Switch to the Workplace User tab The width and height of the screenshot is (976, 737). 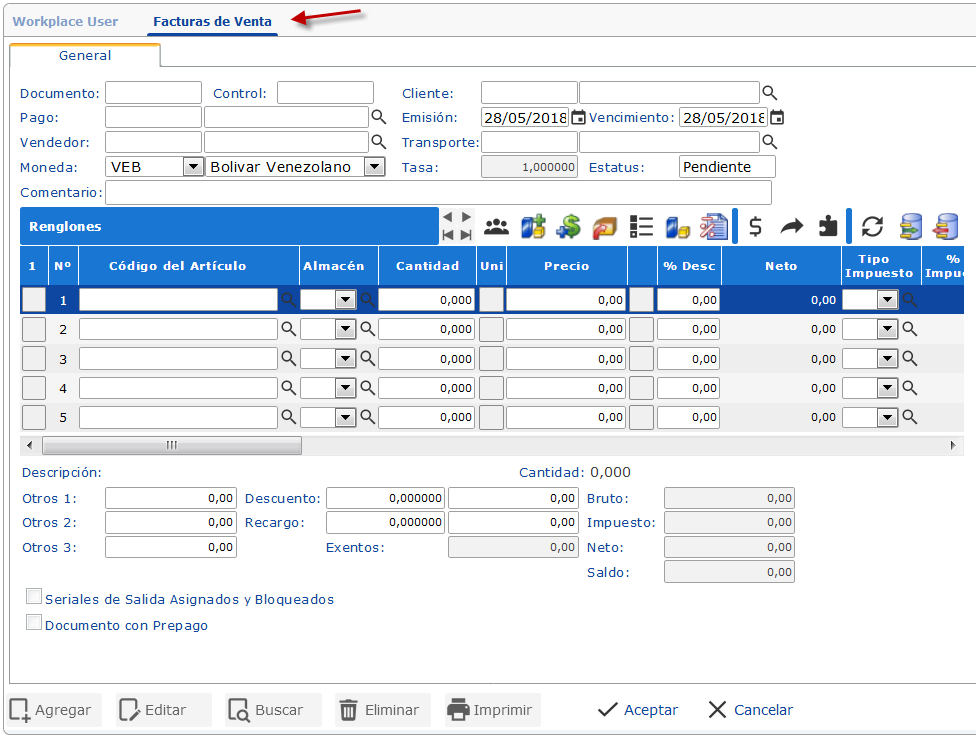pos(65,21)
